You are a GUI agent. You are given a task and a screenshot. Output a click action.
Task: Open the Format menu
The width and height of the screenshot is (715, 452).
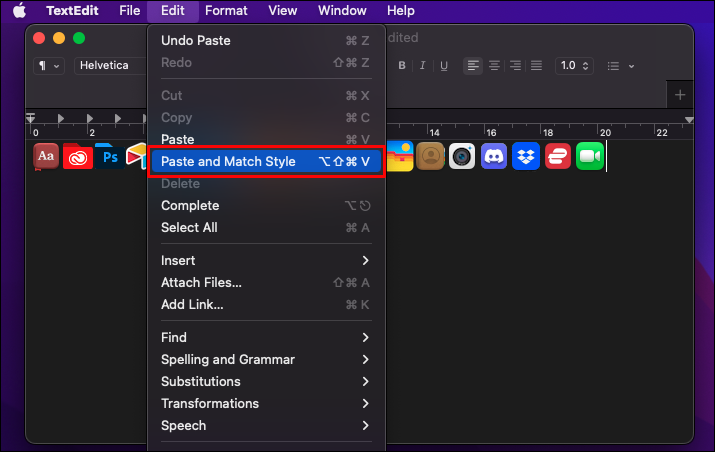click(x=226, y=11)
